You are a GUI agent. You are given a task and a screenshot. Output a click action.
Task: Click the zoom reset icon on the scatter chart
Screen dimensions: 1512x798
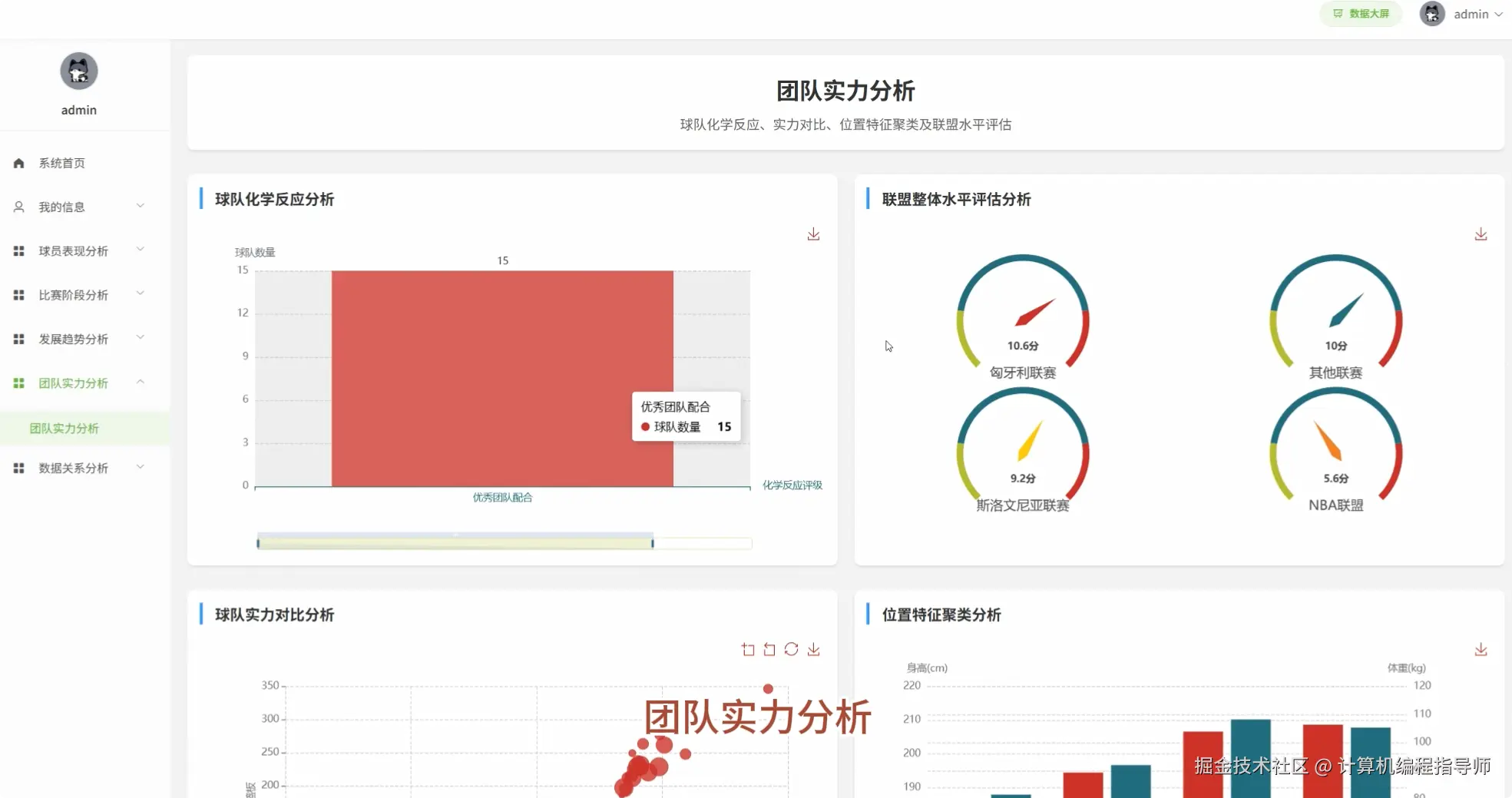coord(769,649)
